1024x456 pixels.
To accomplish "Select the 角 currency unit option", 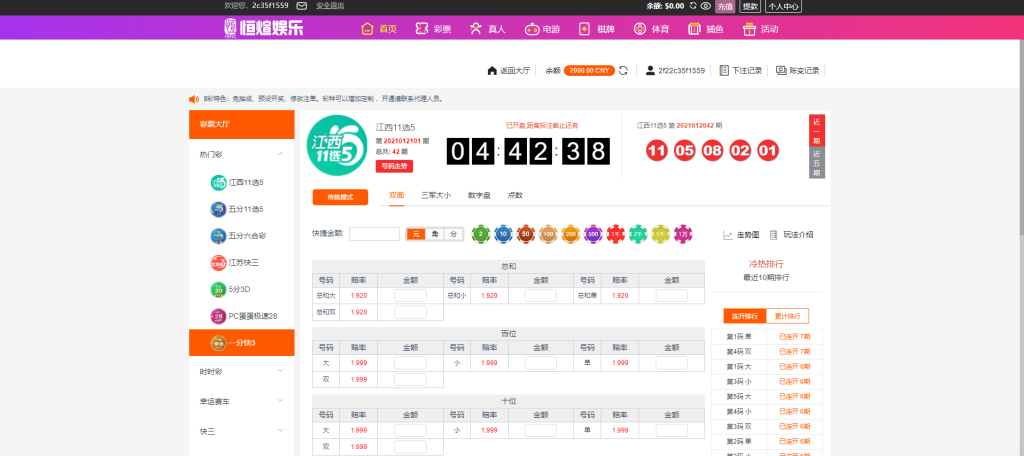I will click(x=434, y=234).
